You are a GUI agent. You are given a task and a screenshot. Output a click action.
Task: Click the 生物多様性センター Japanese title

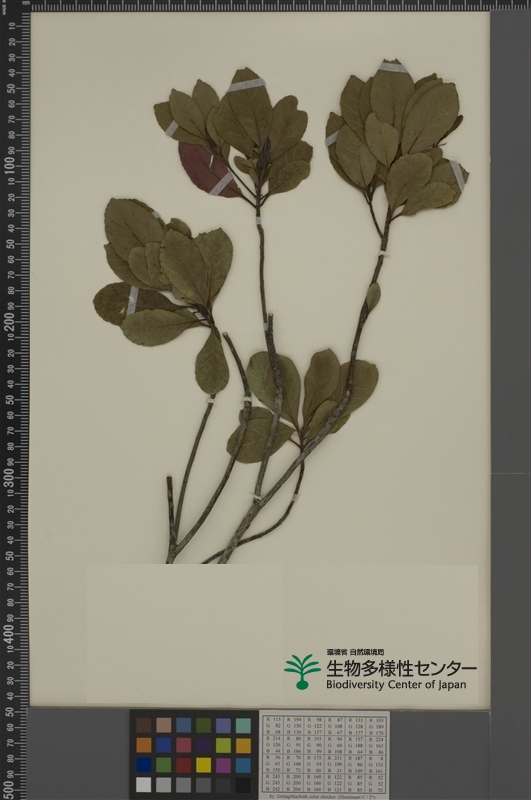[401, 667]
